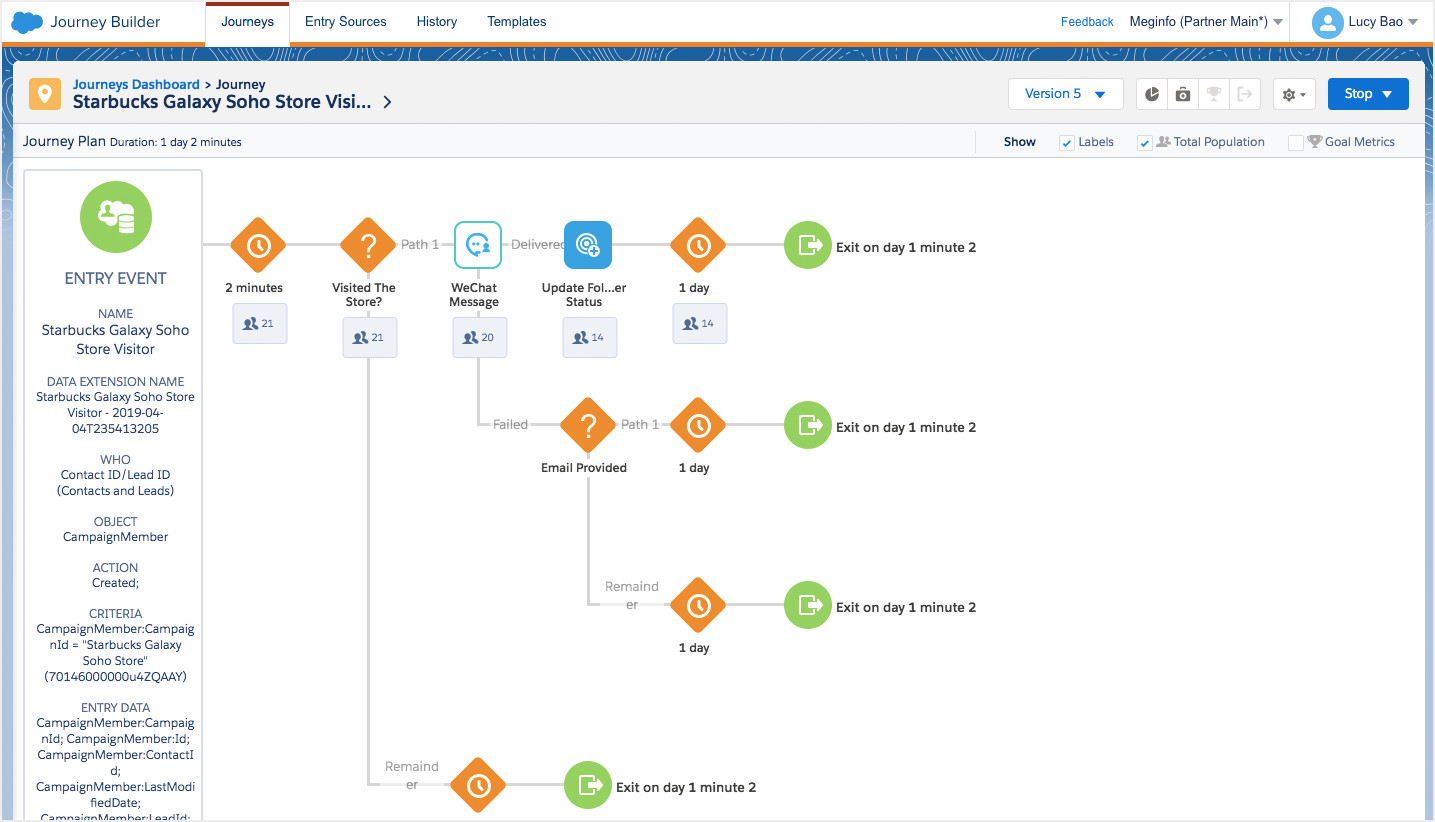This screenshot has height=822, width=1435.
Task: Click the WeChat Message population count 20
Action: (479, 338)
